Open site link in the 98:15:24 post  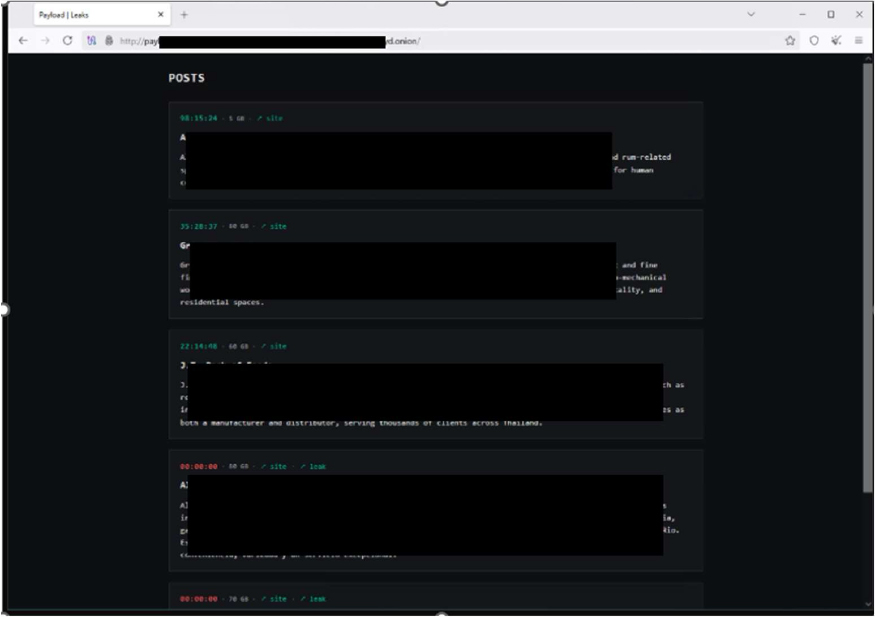[x=270, y=118]
